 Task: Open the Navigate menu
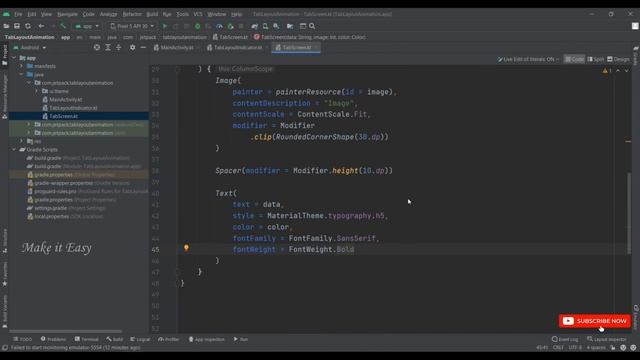67,14
